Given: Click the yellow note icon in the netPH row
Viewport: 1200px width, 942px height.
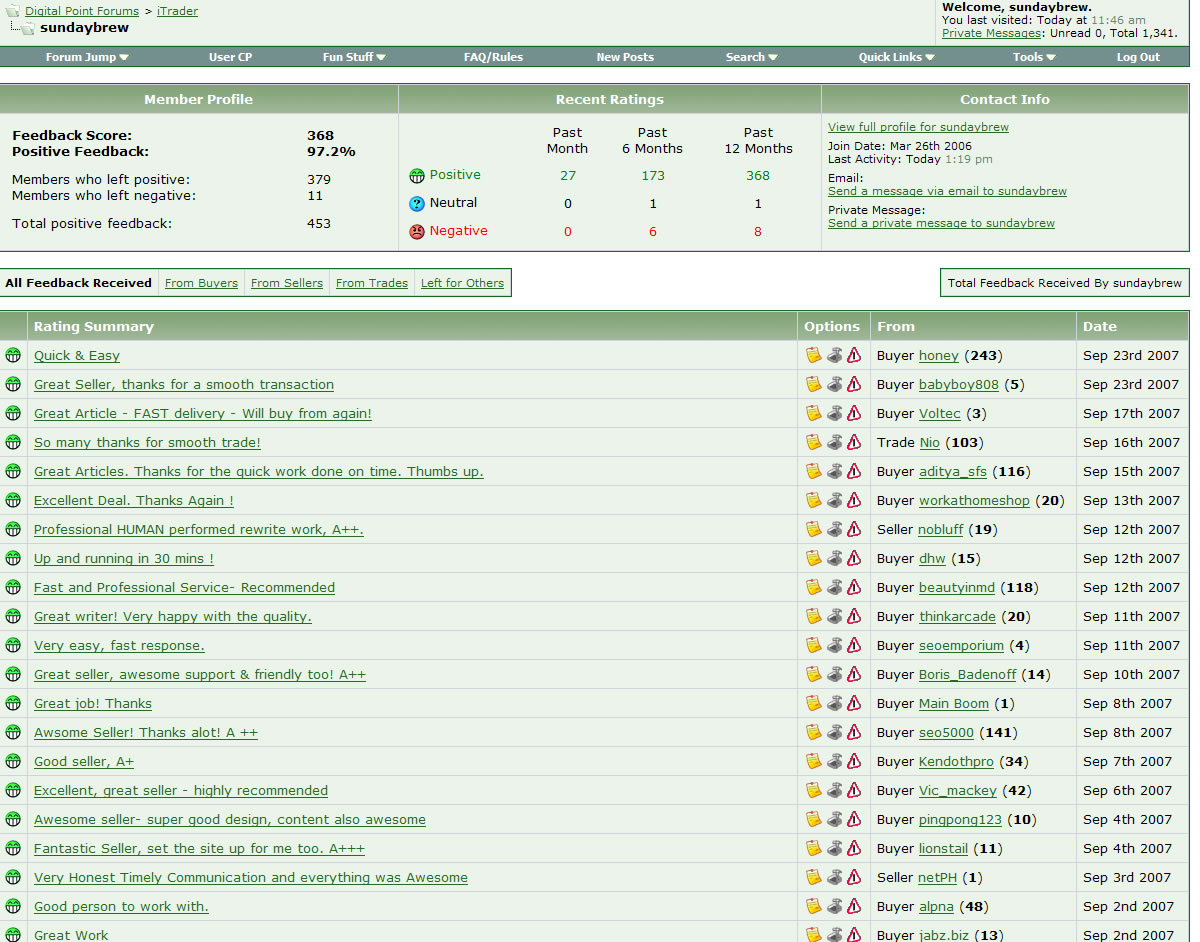Looking at the screenshot, I should pos(814,877).
